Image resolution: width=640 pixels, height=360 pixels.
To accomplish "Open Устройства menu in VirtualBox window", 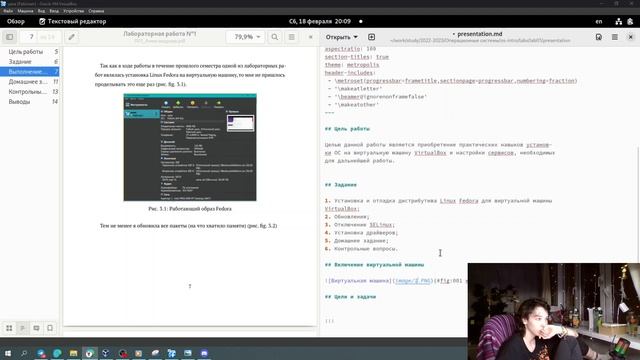I will [x=73, y=11].
